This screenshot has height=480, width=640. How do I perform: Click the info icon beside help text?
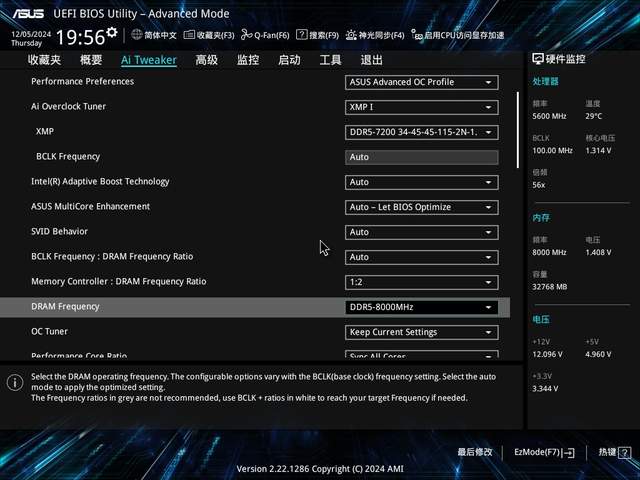[x=15, y=382]
